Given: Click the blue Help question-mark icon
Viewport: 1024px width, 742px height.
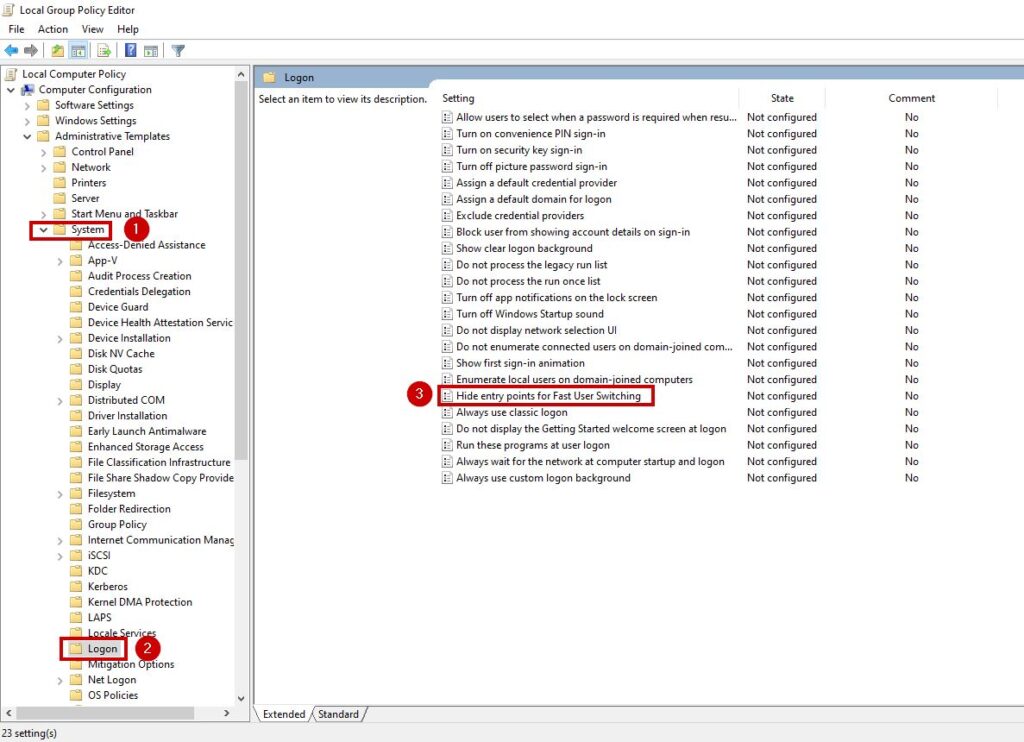Looking at the screenshot, I should (131, 50).
